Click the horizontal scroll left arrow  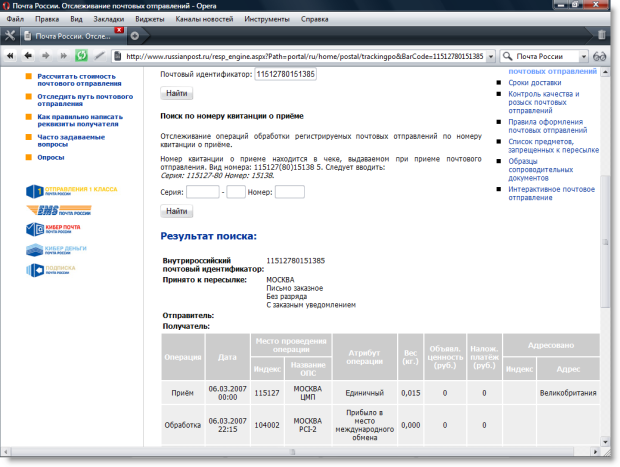(x=6, y=452)
